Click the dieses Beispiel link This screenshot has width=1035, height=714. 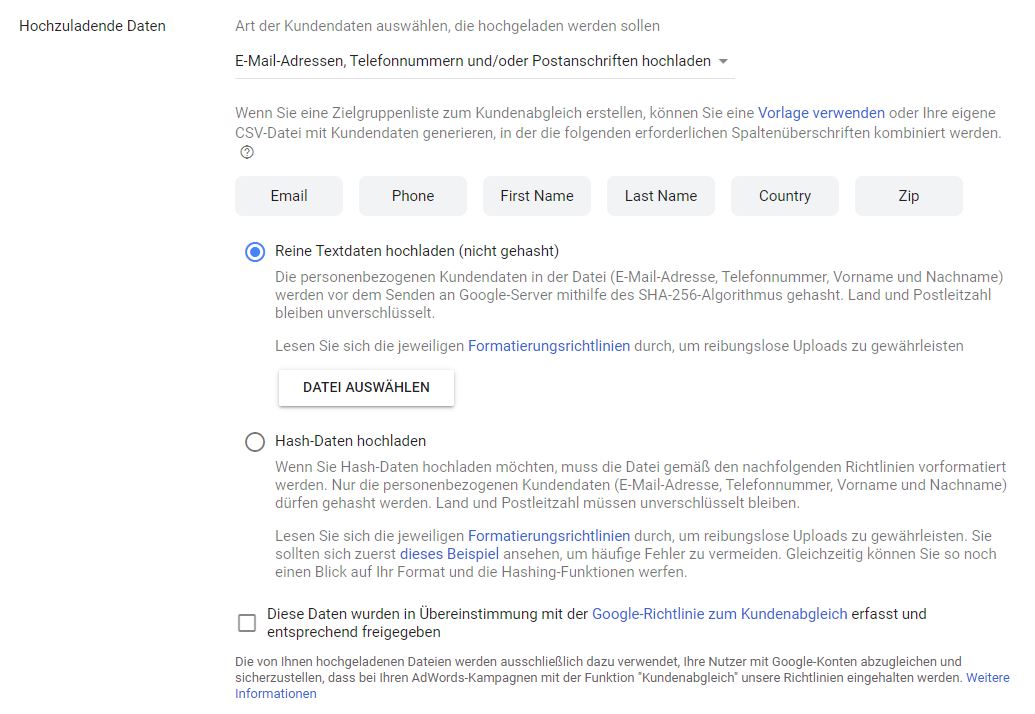[x=449, y=554]
